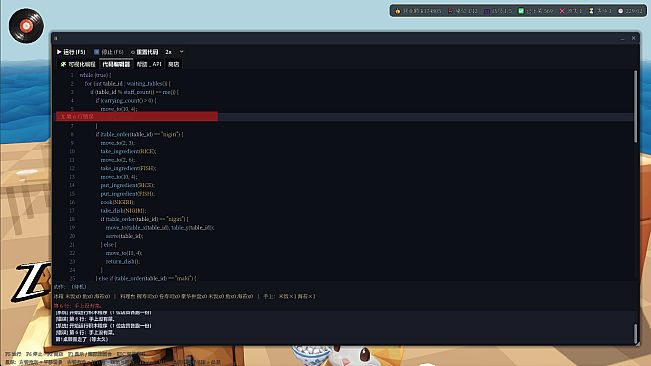
Task: Click the clock icon in status bar
Action: [x=621, y=11]
